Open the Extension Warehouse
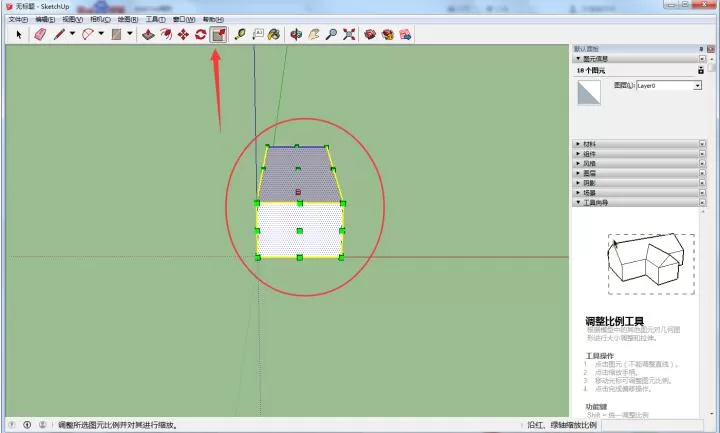Image resolution: width=720 pixels, height=433 pixels. tap(388, 34)
